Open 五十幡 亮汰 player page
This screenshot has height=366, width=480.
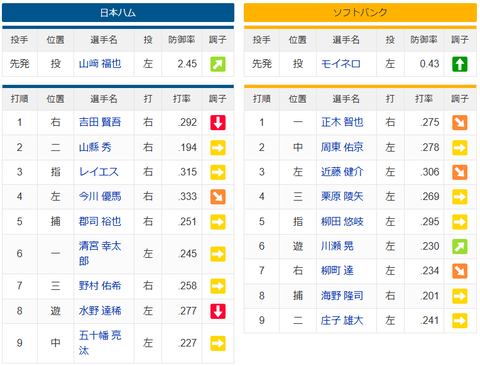(100, 343)
